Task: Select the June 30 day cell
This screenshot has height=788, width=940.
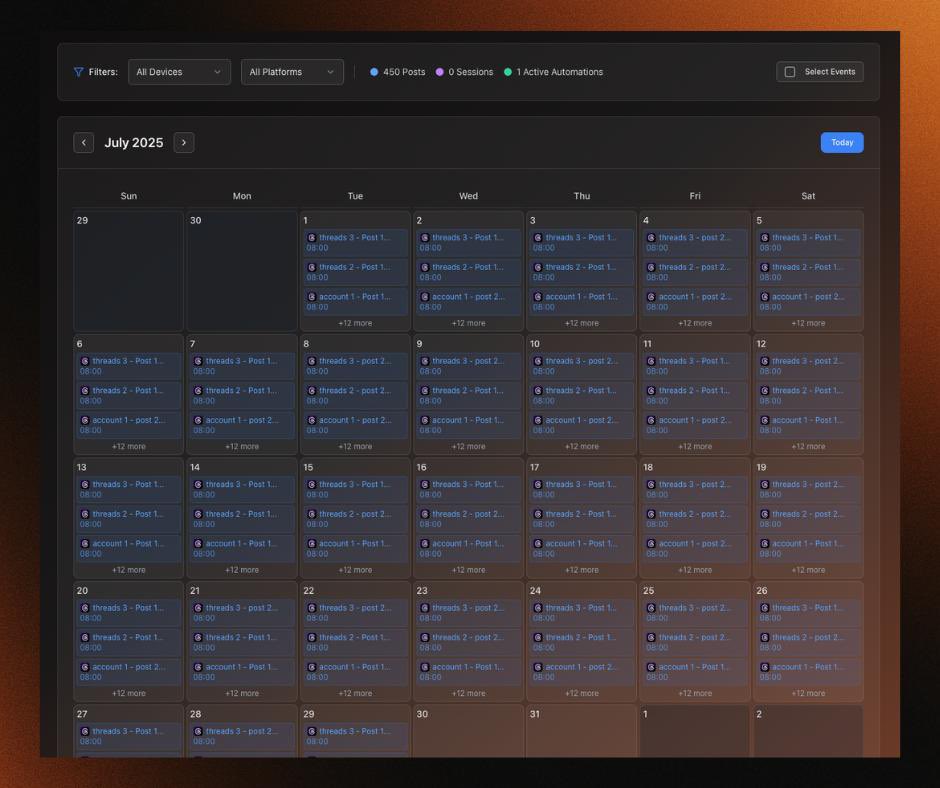Action: click(x=242, y=271)
